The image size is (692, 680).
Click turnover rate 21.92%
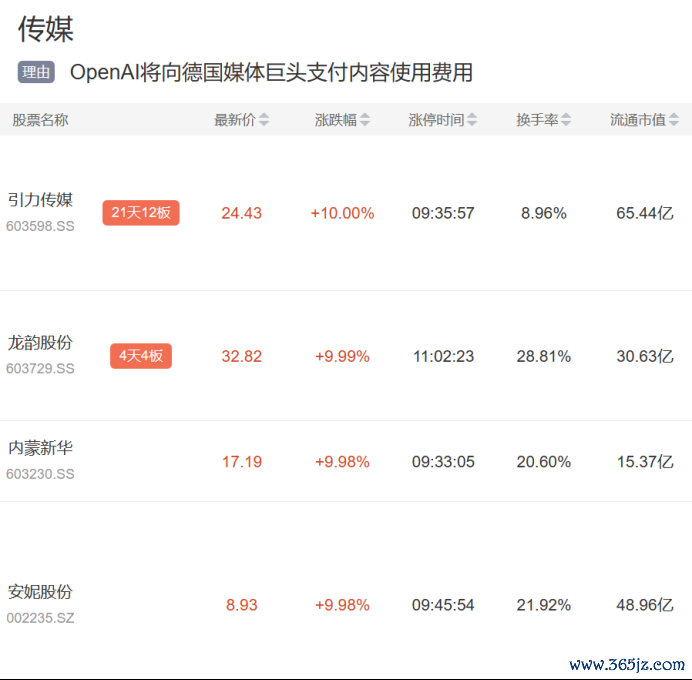[x=544, y=605]
